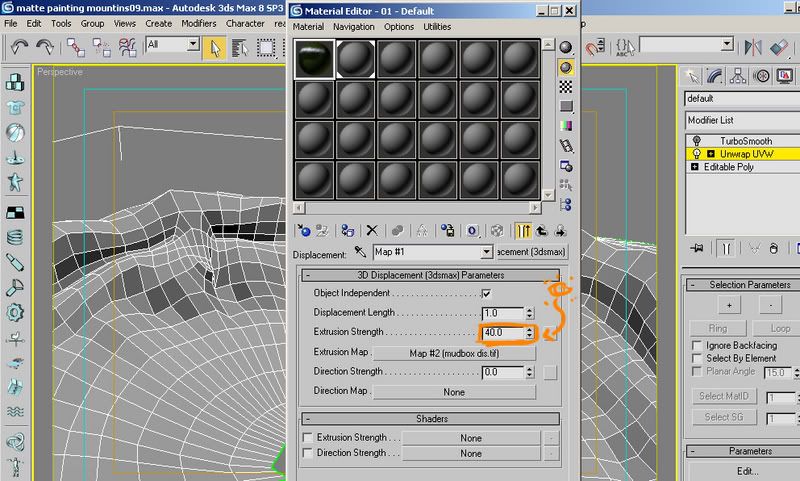
Task: Select the Pick Material From Object eyedropper
Action: 360,252
